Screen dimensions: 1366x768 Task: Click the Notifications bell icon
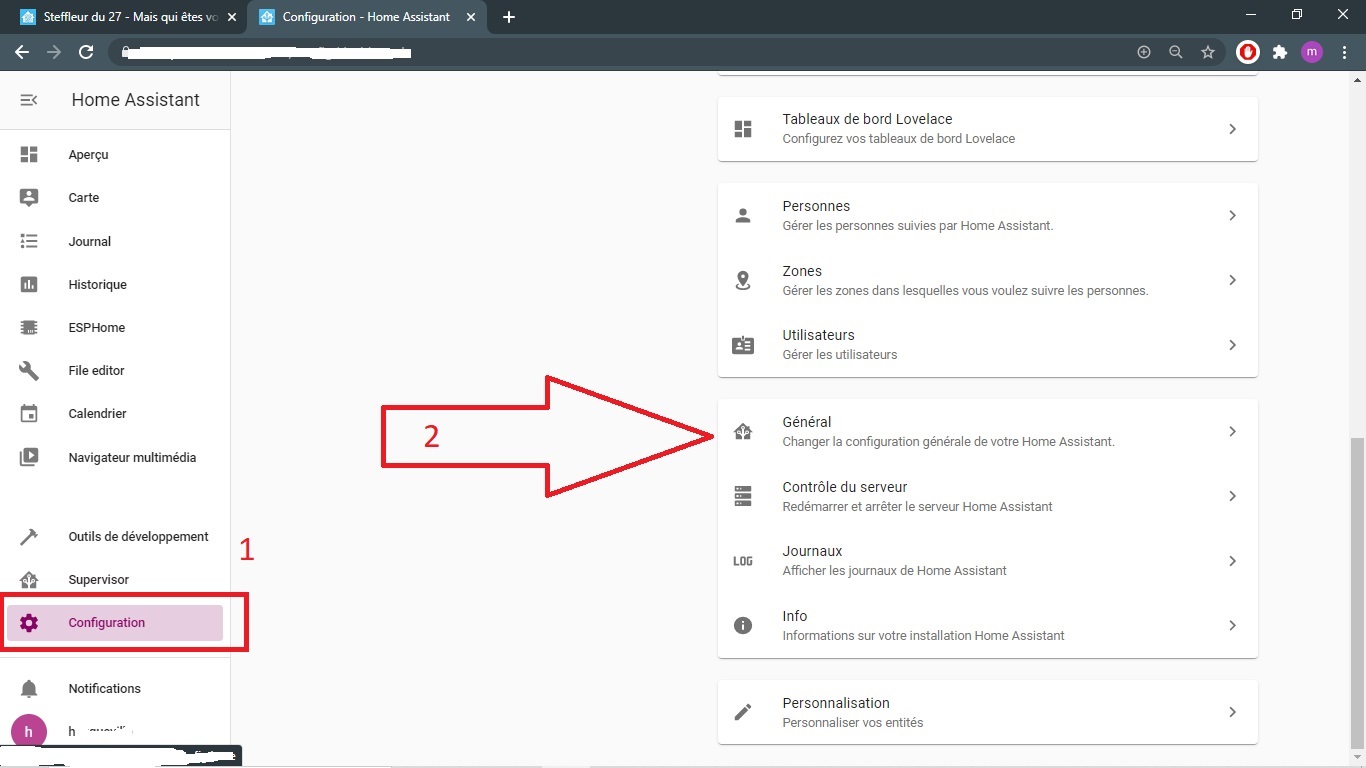[x=29, y=689]
